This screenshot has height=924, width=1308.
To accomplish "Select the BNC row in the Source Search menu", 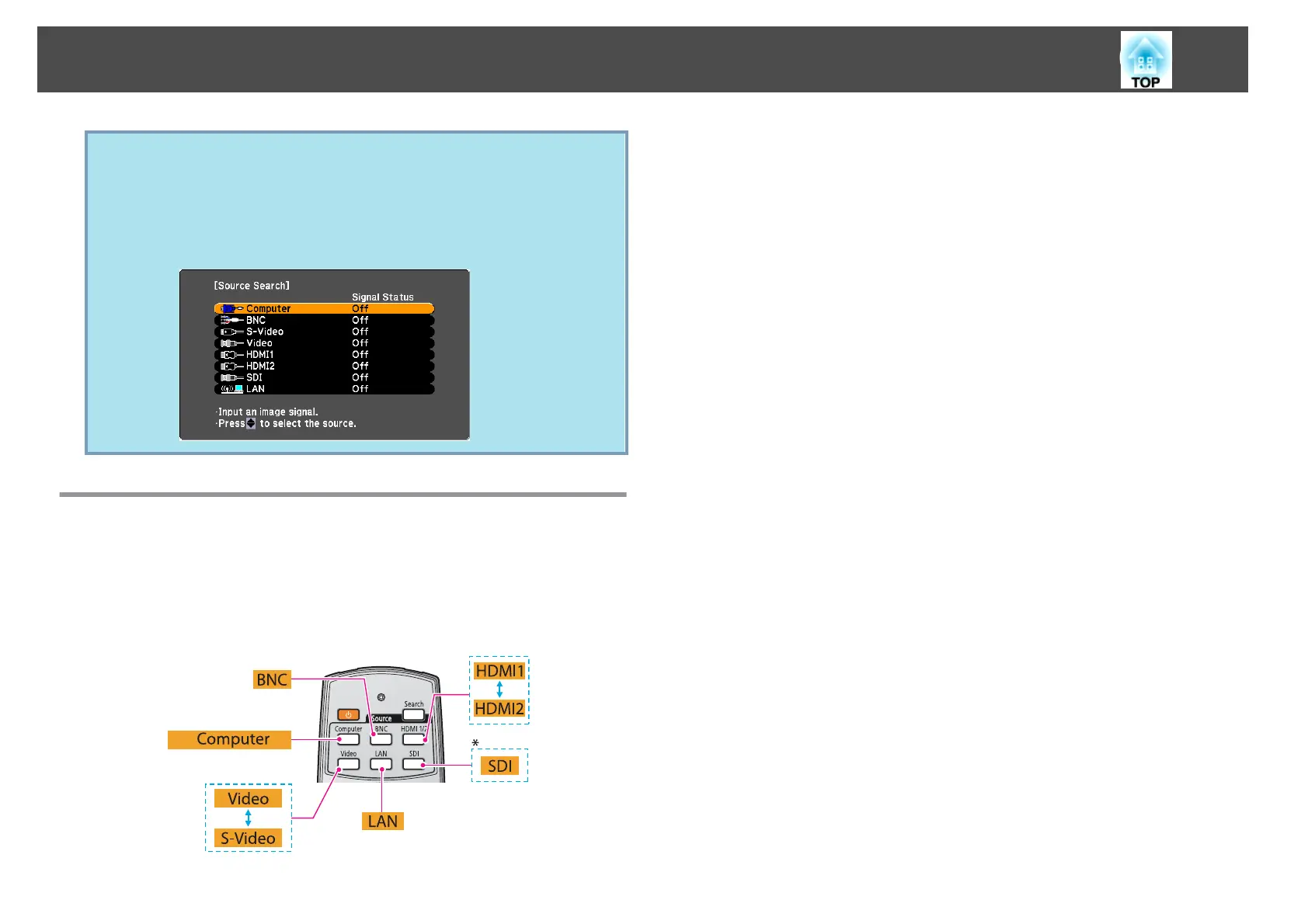I will [324, 320].
